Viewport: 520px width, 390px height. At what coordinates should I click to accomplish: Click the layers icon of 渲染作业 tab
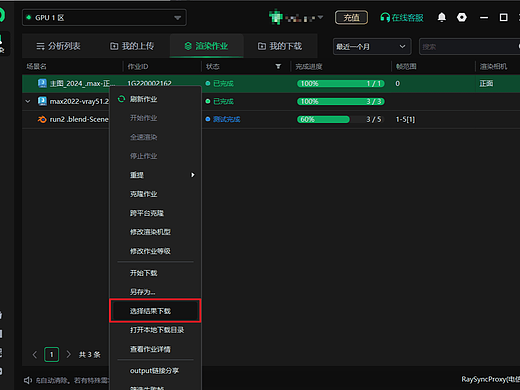pos(188,46)
